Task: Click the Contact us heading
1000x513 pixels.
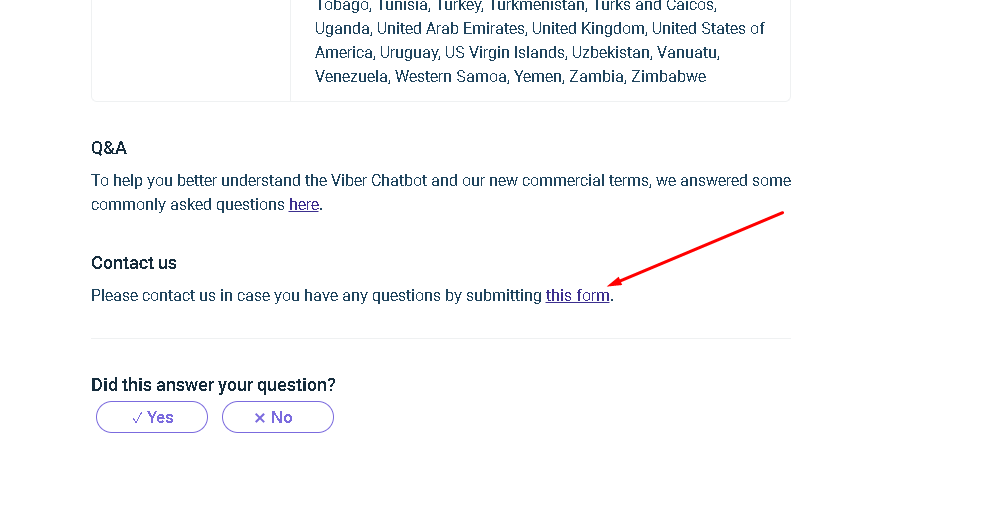Action: point(134,263)
